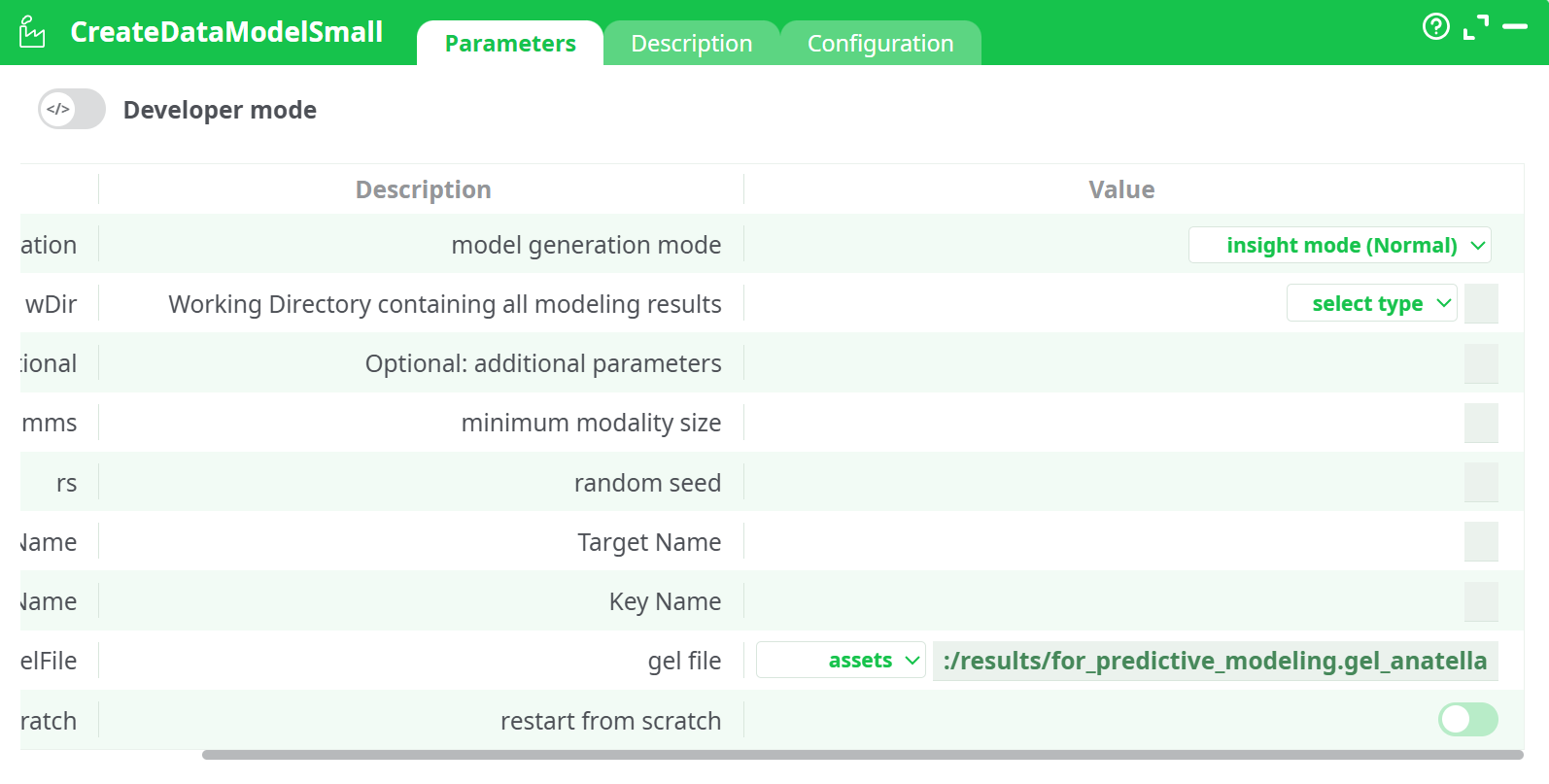
Task: Select the Parameters tab
Action: pos(510,44)
